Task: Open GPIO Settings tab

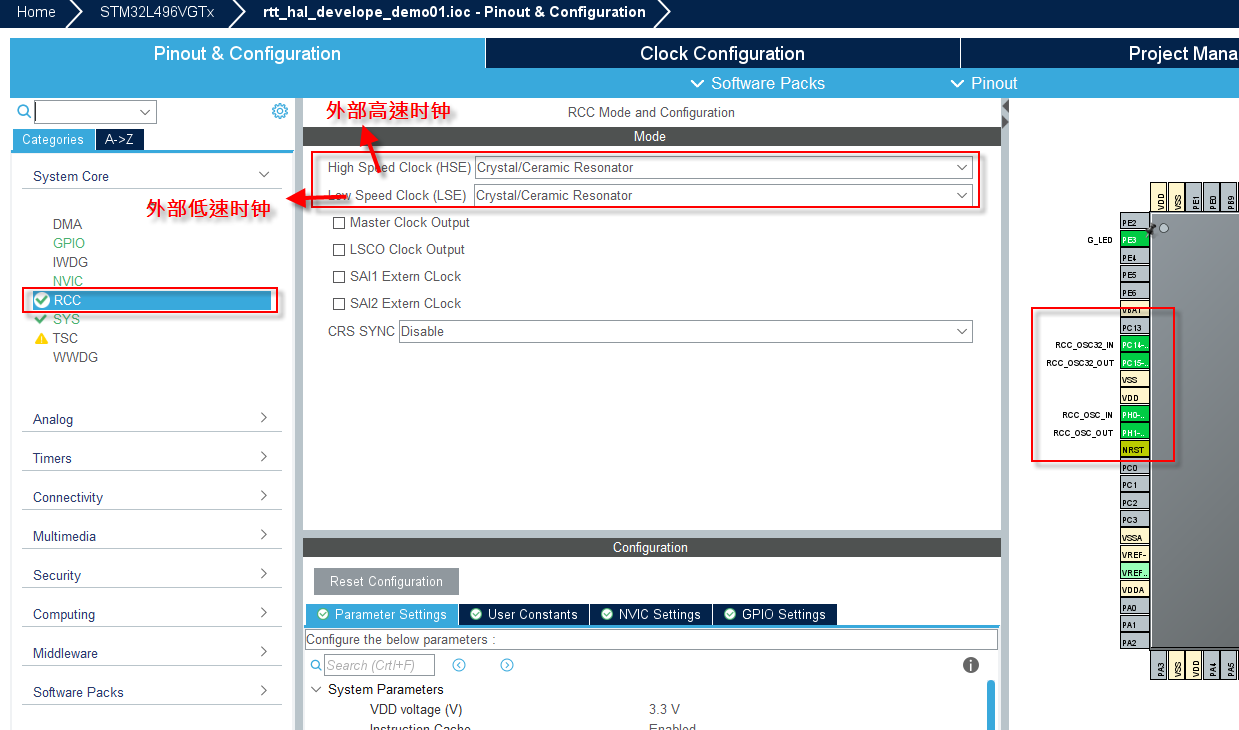Action: pyautogui.click(x=775, y=614)
